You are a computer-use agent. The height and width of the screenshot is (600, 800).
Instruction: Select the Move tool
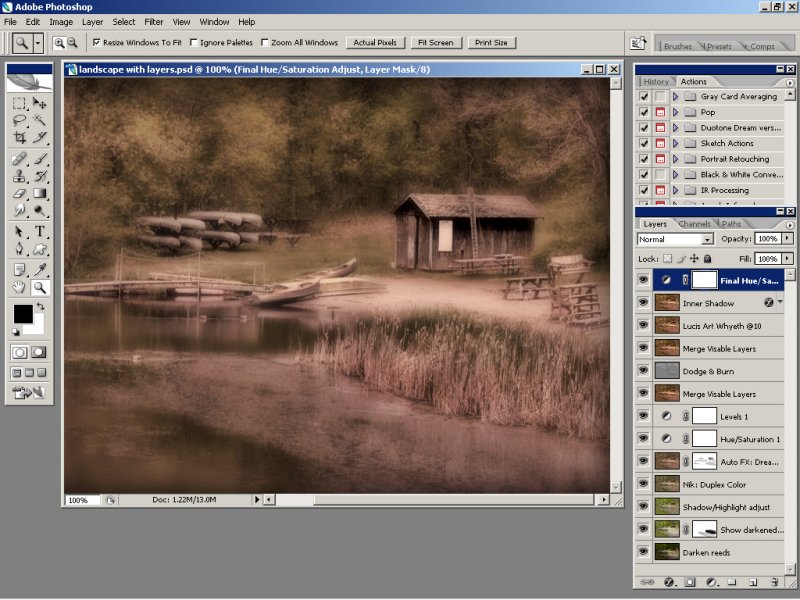(40, 104)
